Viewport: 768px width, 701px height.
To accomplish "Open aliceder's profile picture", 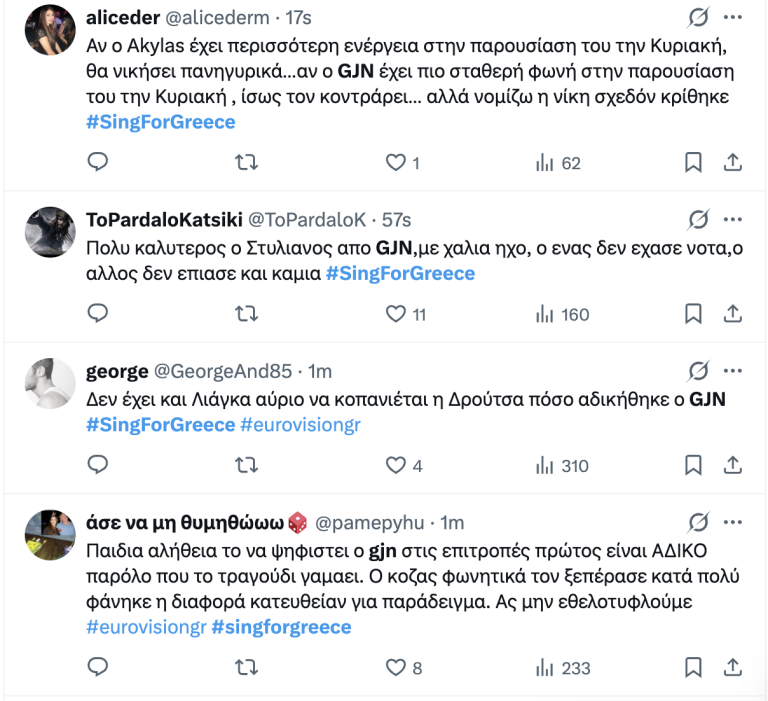I will coord(50,30).
